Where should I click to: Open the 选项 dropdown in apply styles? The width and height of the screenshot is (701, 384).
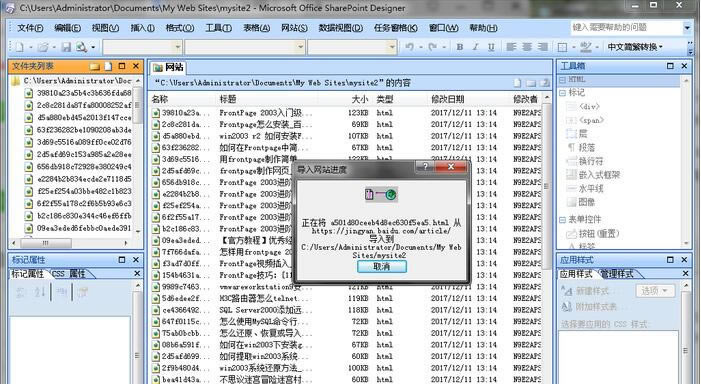(655, 291)
